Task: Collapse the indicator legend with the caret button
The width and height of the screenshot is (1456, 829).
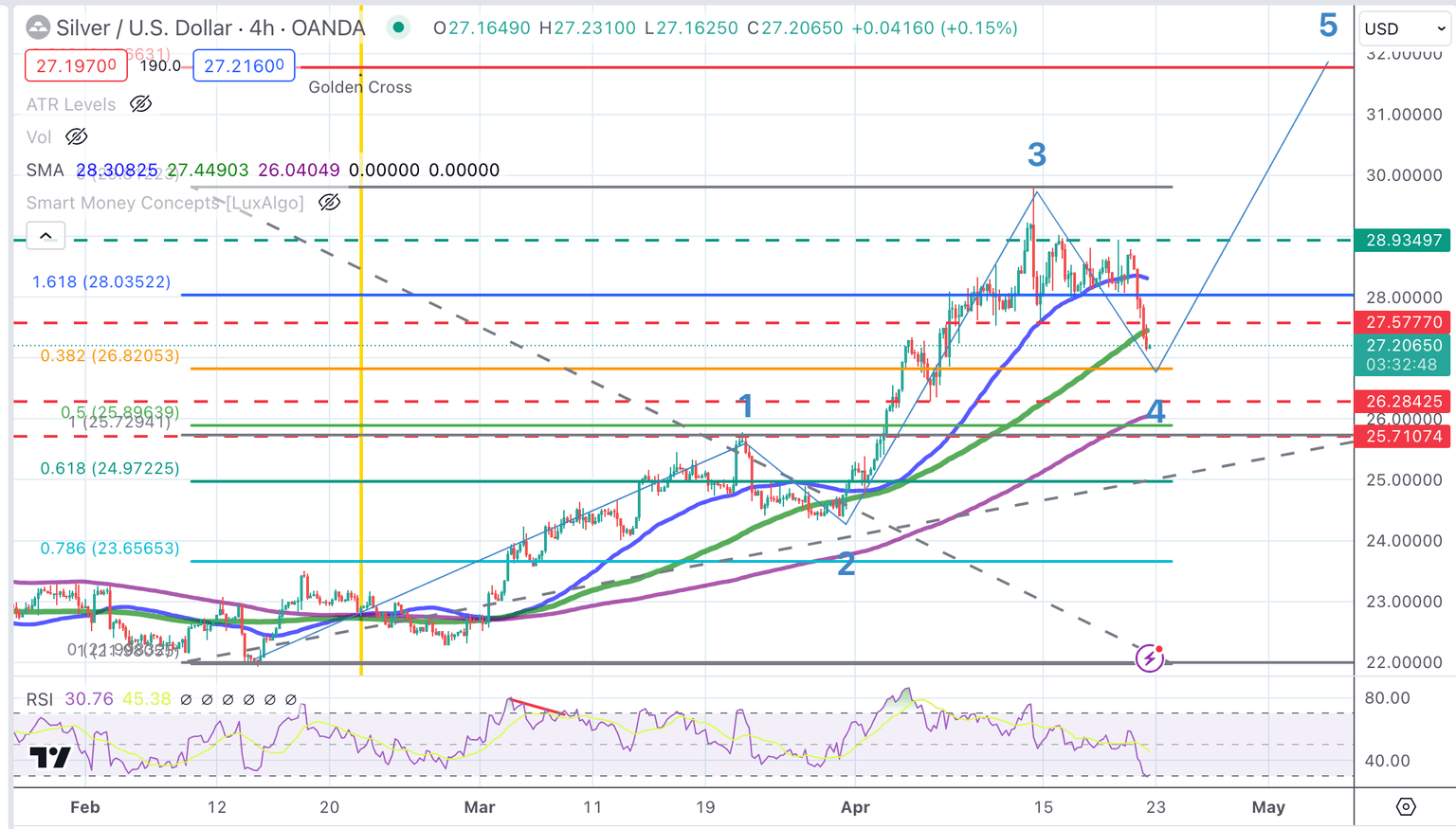Action: (45, 235)
